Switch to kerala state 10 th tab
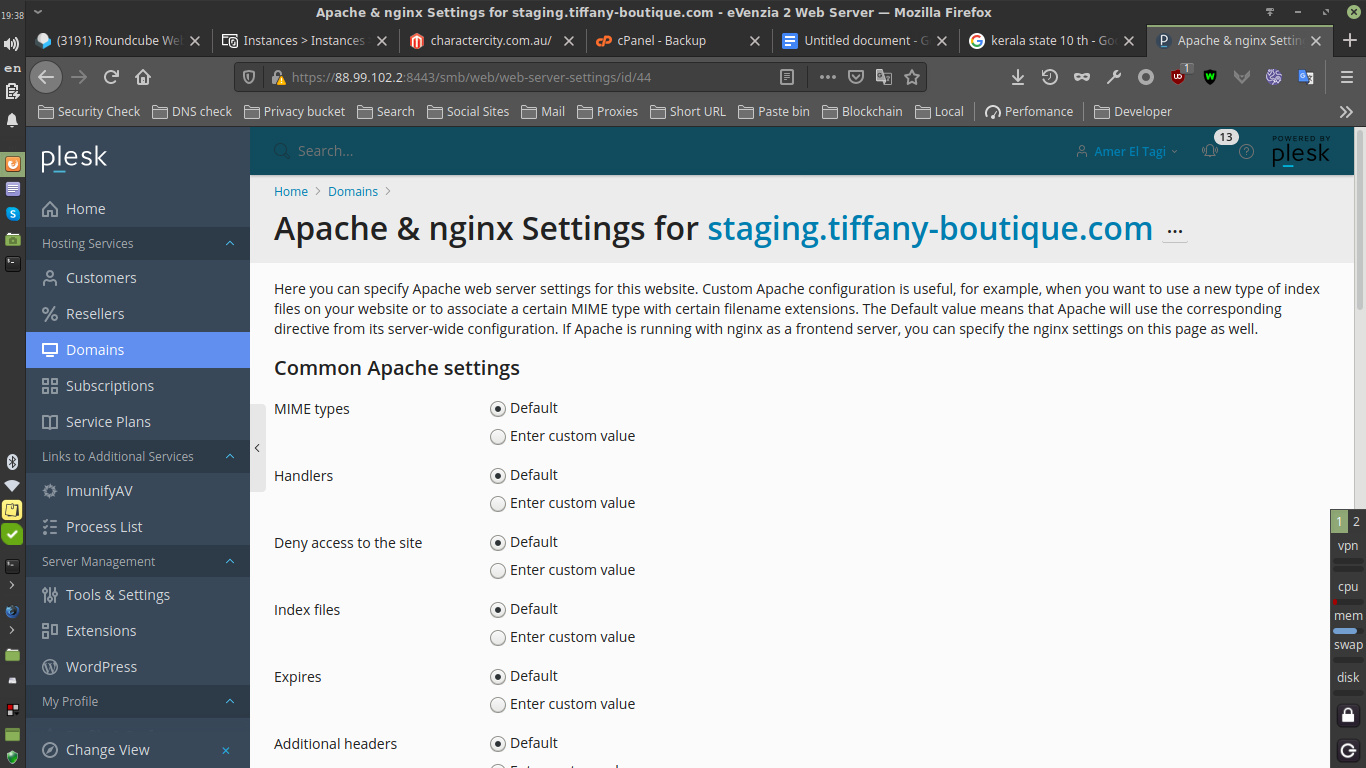1366x768 pixels. 1053,41
